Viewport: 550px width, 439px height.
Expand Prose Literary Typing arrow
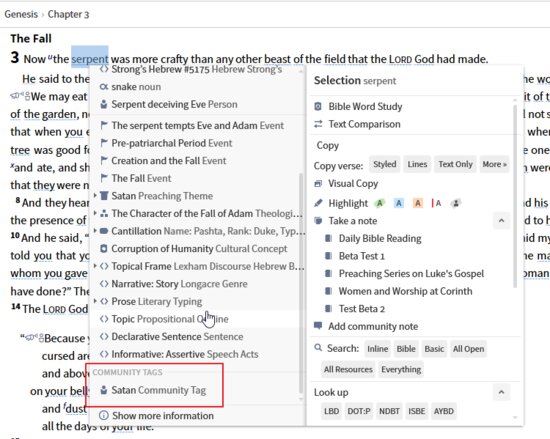point(95,301)
